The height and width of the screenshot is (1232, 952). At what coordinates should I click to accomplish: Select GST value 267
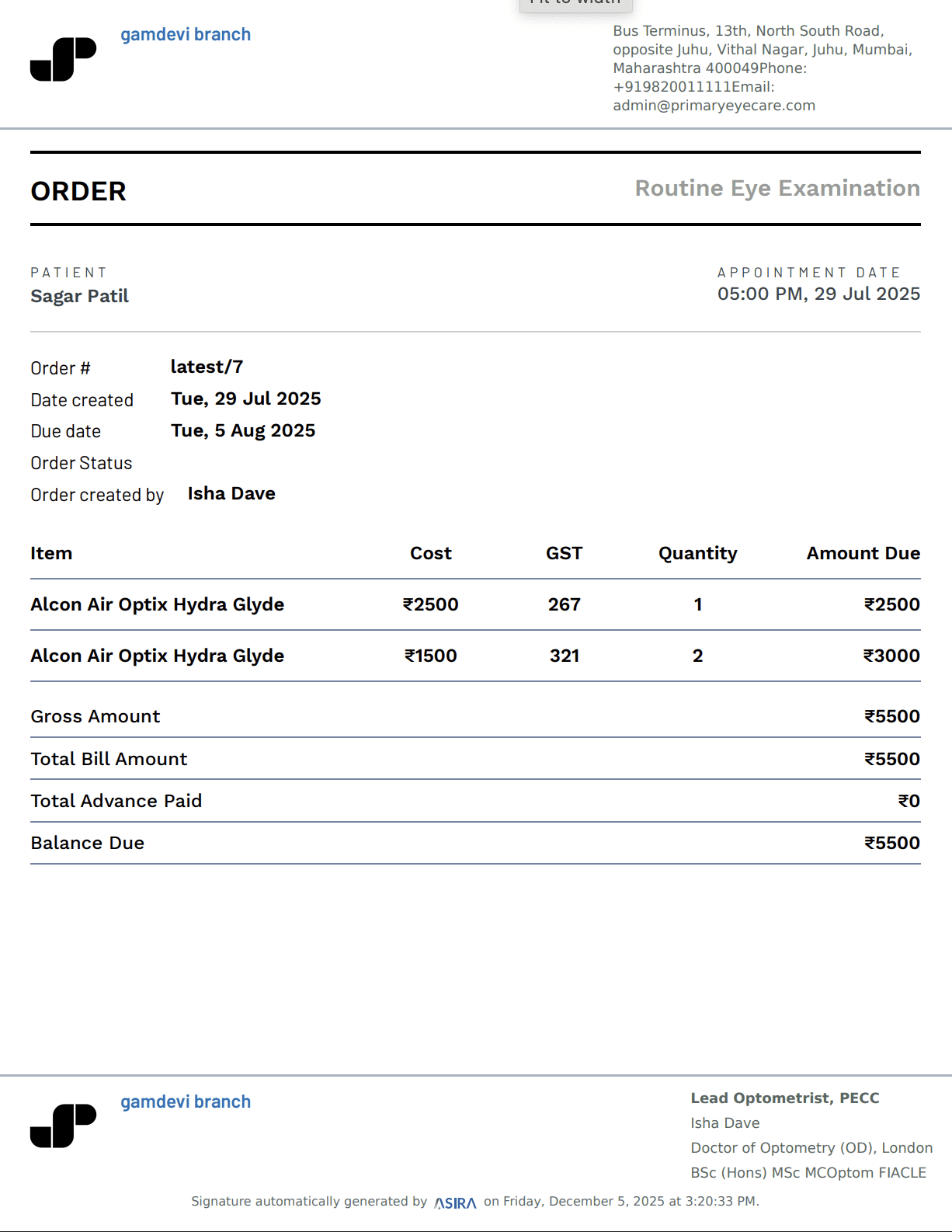tap(565, 604)
